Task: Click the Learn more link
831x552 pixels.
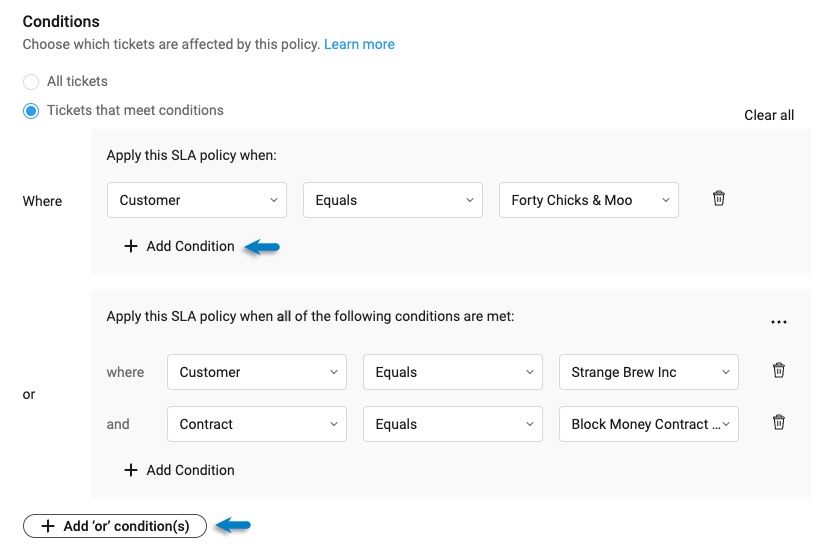Action: [x=359, y=44]
